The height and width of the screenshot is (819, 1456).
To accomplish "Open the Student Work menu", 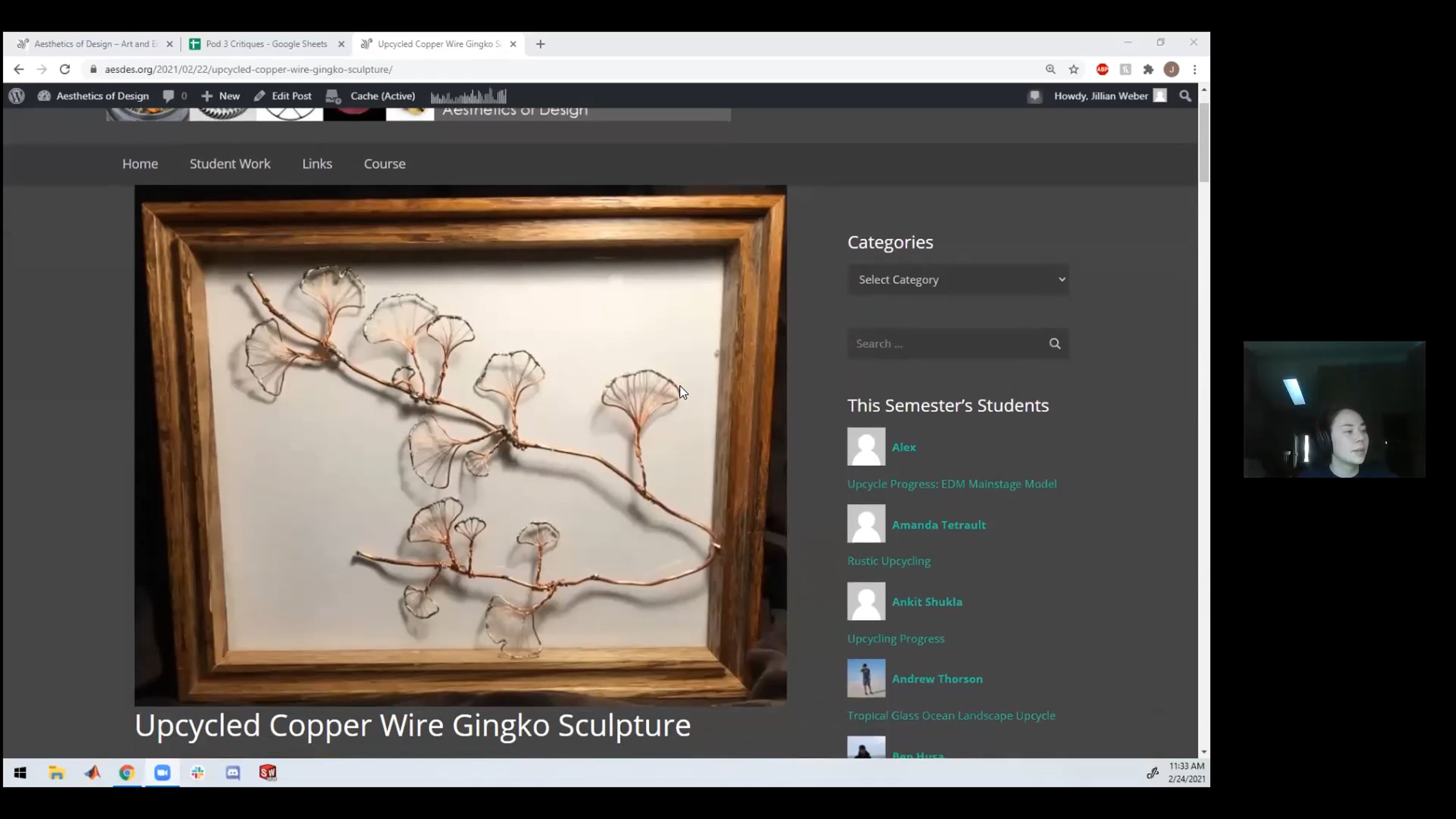I will point(230,164).
